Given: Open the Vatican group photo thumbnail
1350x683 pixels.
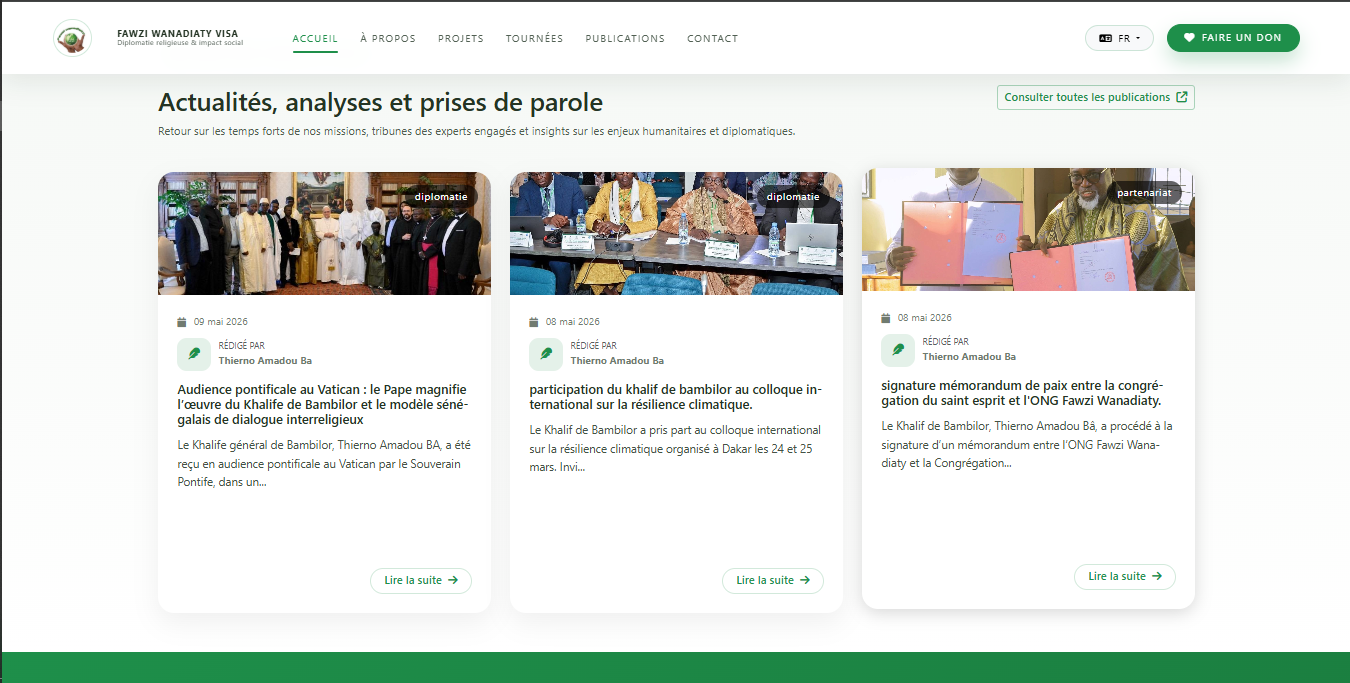Looking at the screenshot, I should (324, 233).
